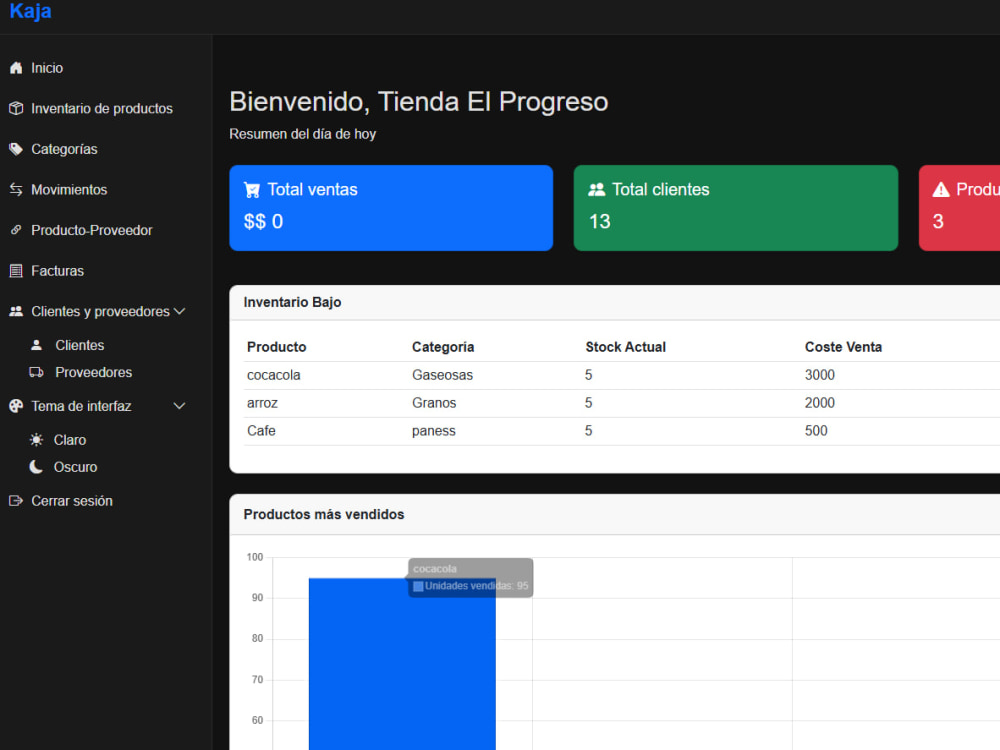Click the sun icon for Claro theme
The image size is (1000, 750).
coord(36,440)
